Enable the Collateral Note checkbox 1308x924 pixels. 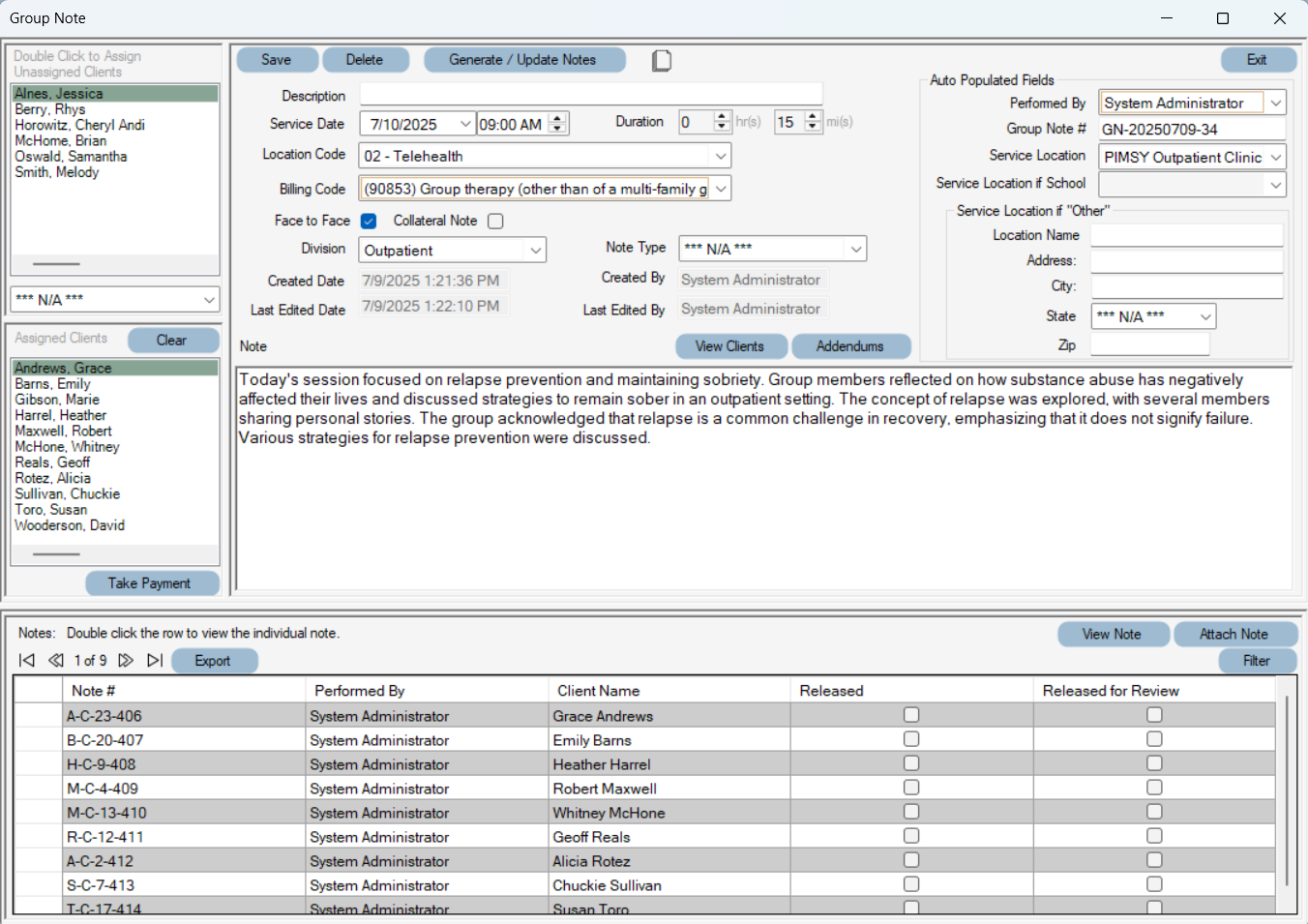(495, 221)
